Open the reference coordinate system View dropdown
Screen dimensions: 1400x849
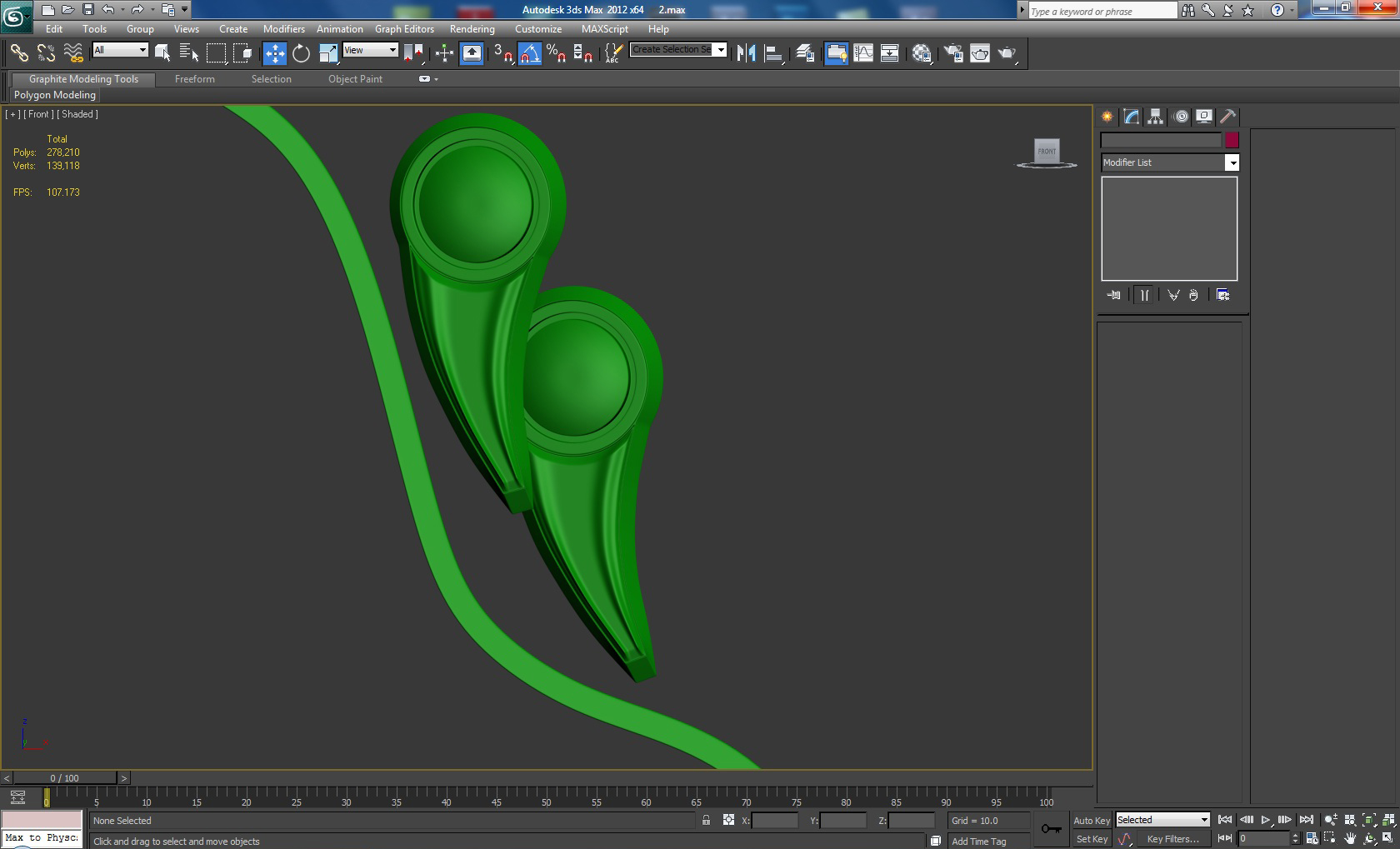pos(370,50)
